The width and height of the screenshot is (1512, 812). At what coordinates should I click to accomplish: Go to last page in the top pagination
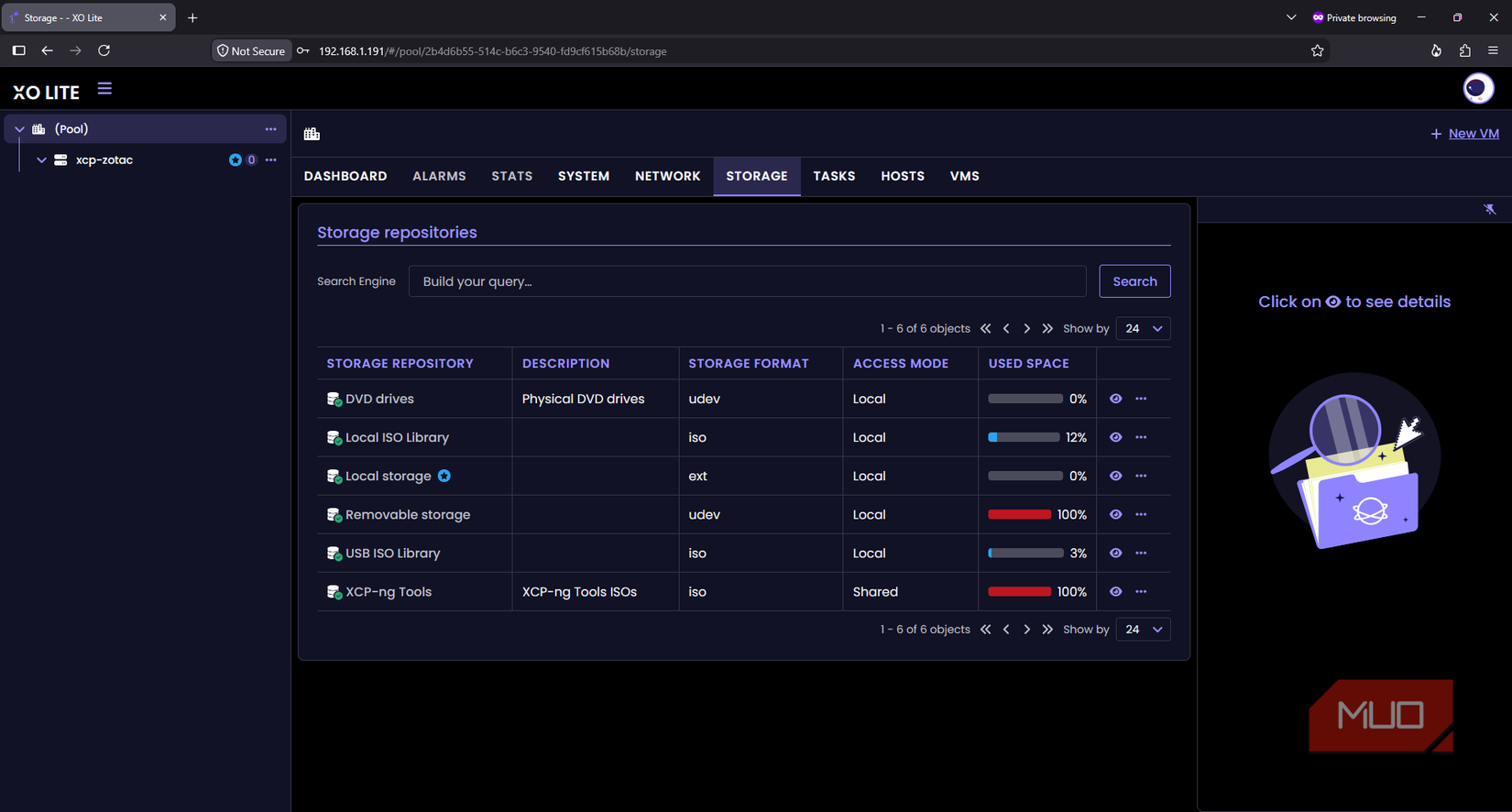(1047, 328)
